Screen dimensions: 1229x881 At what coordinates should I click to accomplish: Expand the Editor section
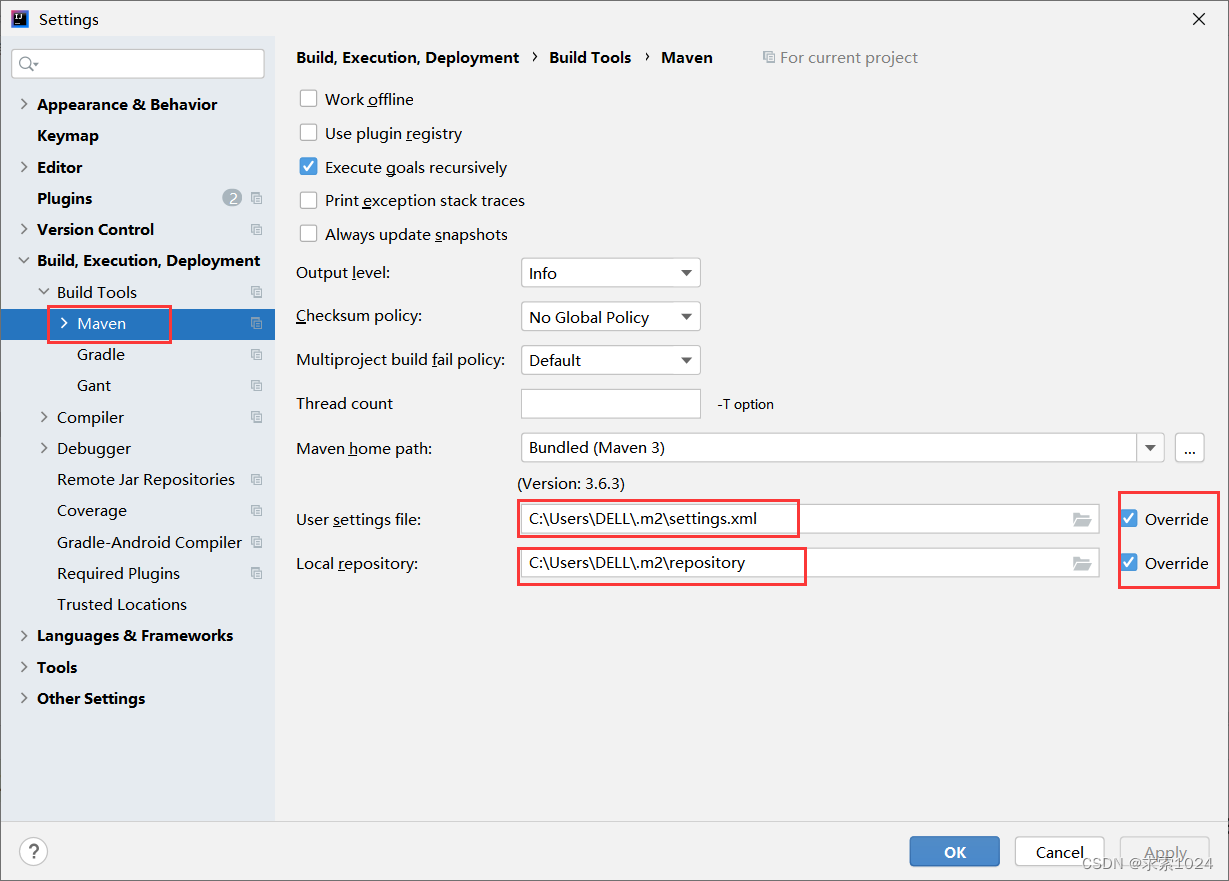click(24, 167)
